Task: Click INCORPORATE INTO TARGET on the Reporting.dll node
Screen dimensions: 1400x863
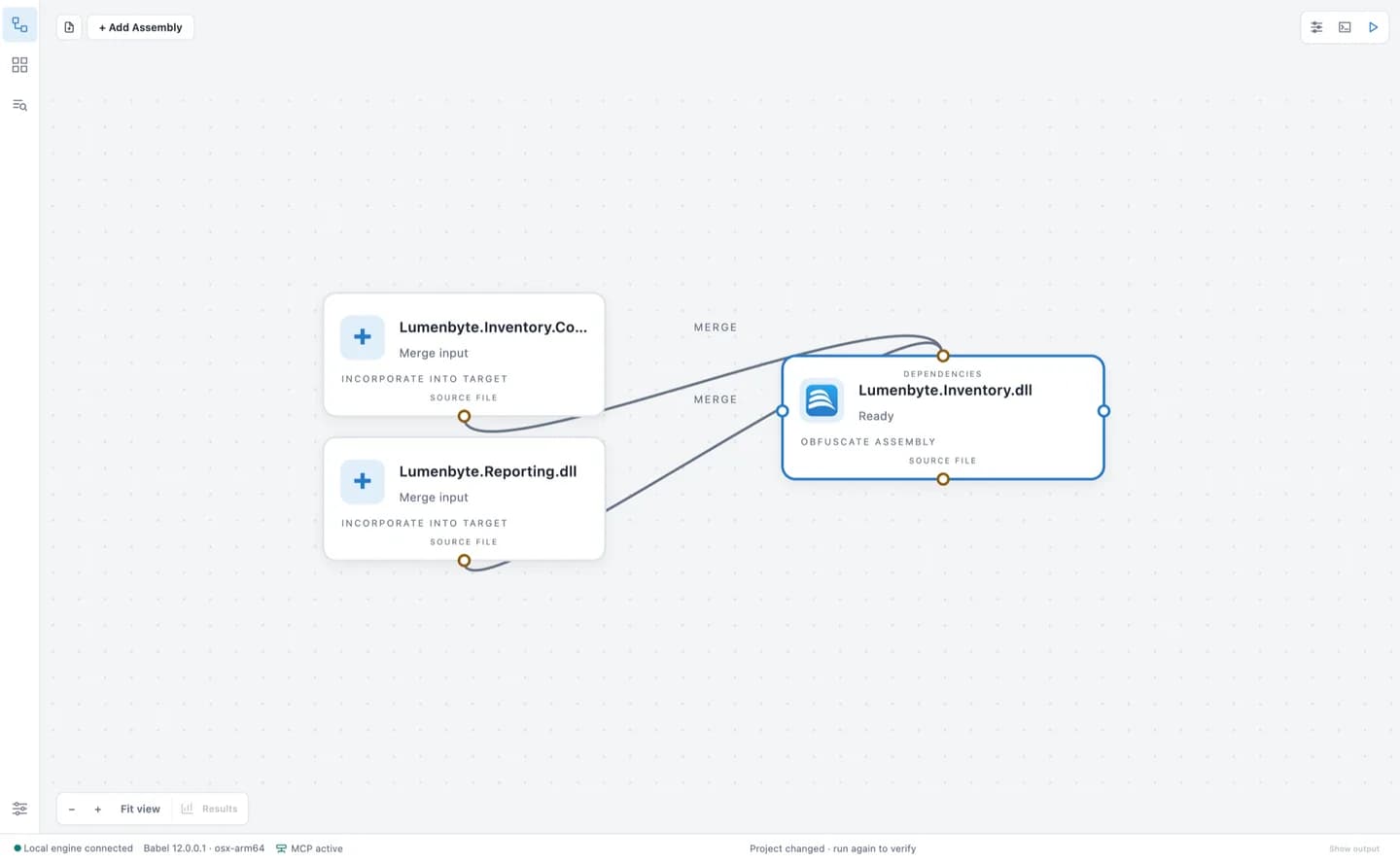Action: (x=424, y=523)
